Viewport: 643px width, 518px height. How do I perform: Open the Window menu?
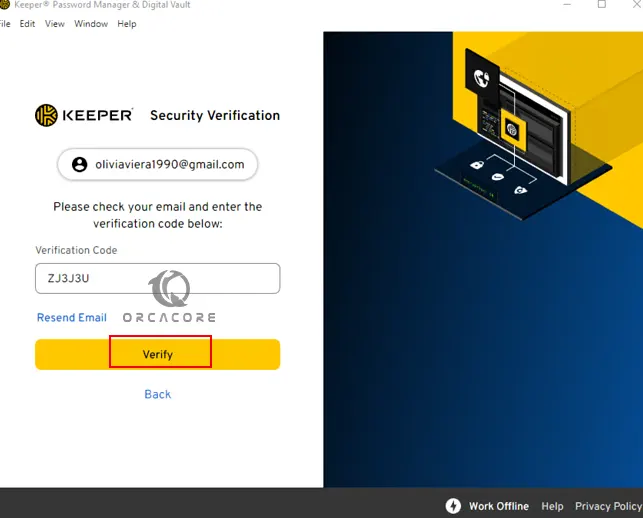click(91, 24)
